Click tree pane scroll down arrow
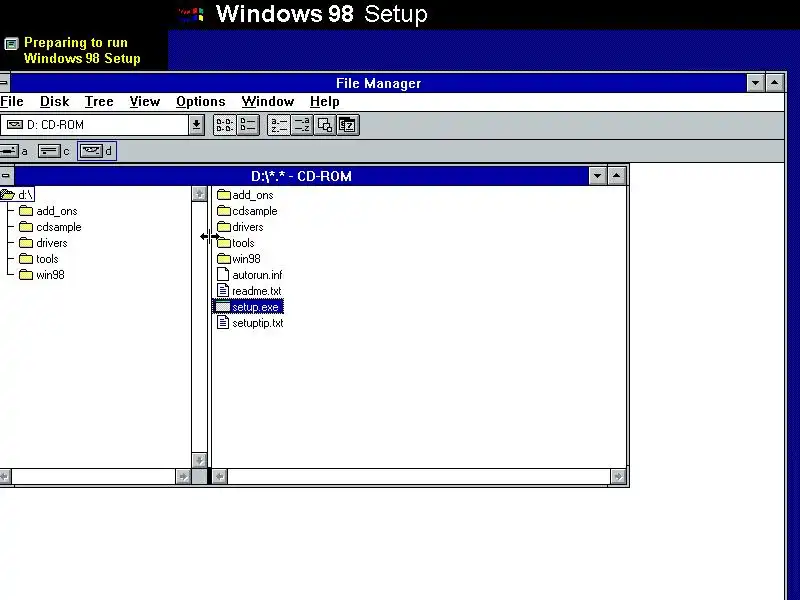This screenshot has height=600, width=800. 199,460
